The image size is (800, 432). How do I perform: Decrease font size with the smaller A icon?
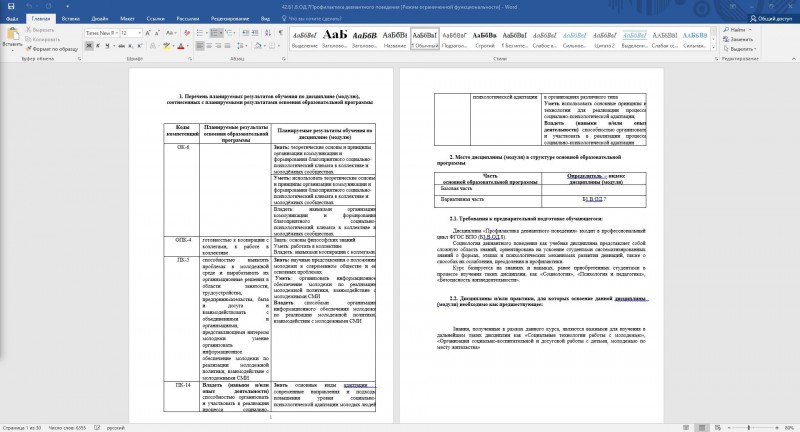[x=157, y=33]
